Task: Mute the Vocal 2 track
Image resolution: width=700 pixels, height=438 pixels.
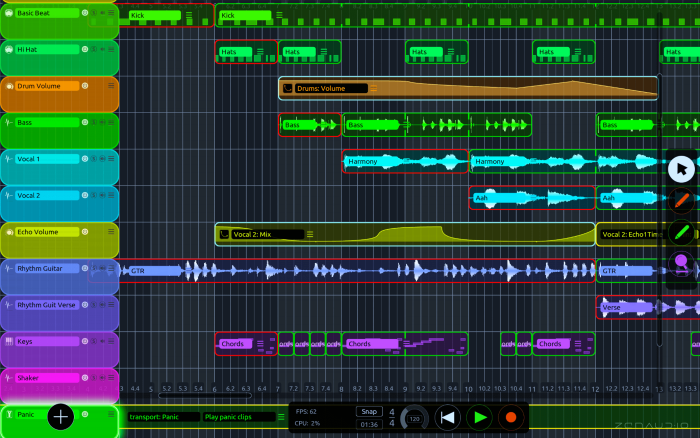Action: (103, 196)
